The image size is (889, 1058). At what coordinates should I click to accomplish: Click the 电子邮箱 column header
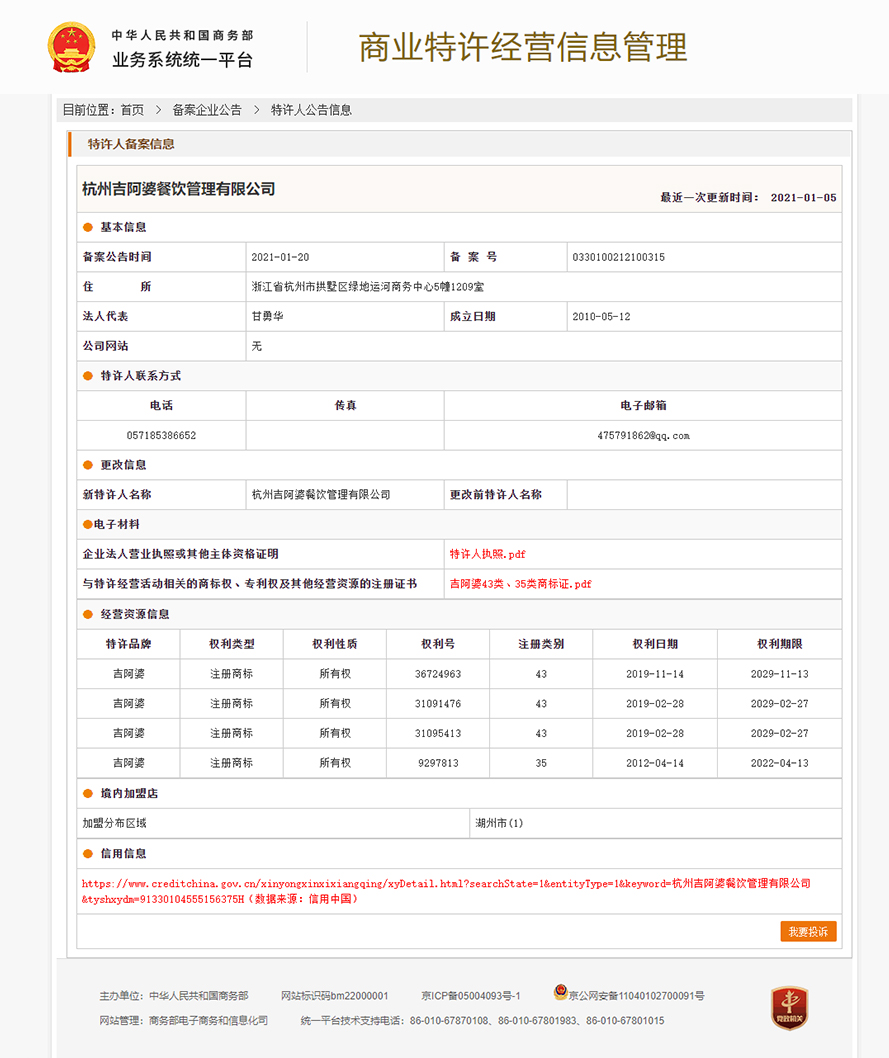pyautogui.click(x=643, y=406)
